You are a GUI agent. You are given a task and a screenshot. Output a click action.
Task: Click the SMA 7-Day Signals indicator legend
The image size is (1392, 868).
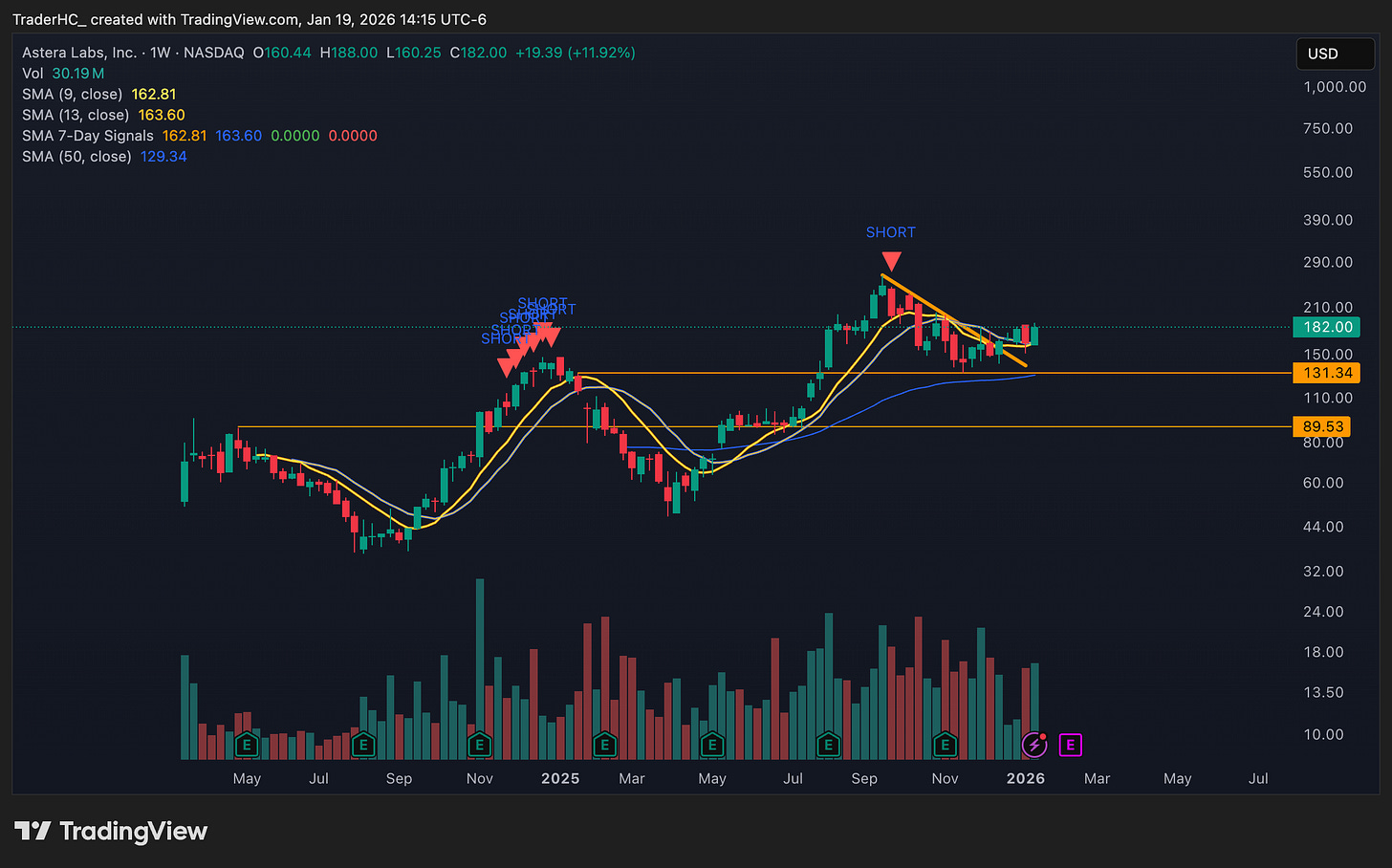(200, 136)
